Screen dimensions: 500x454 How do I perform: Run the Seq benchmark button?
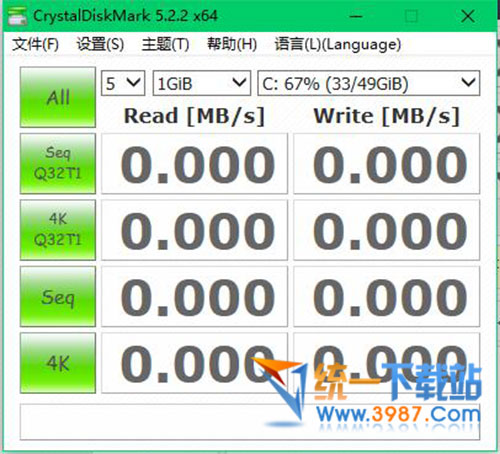point(58,296)
